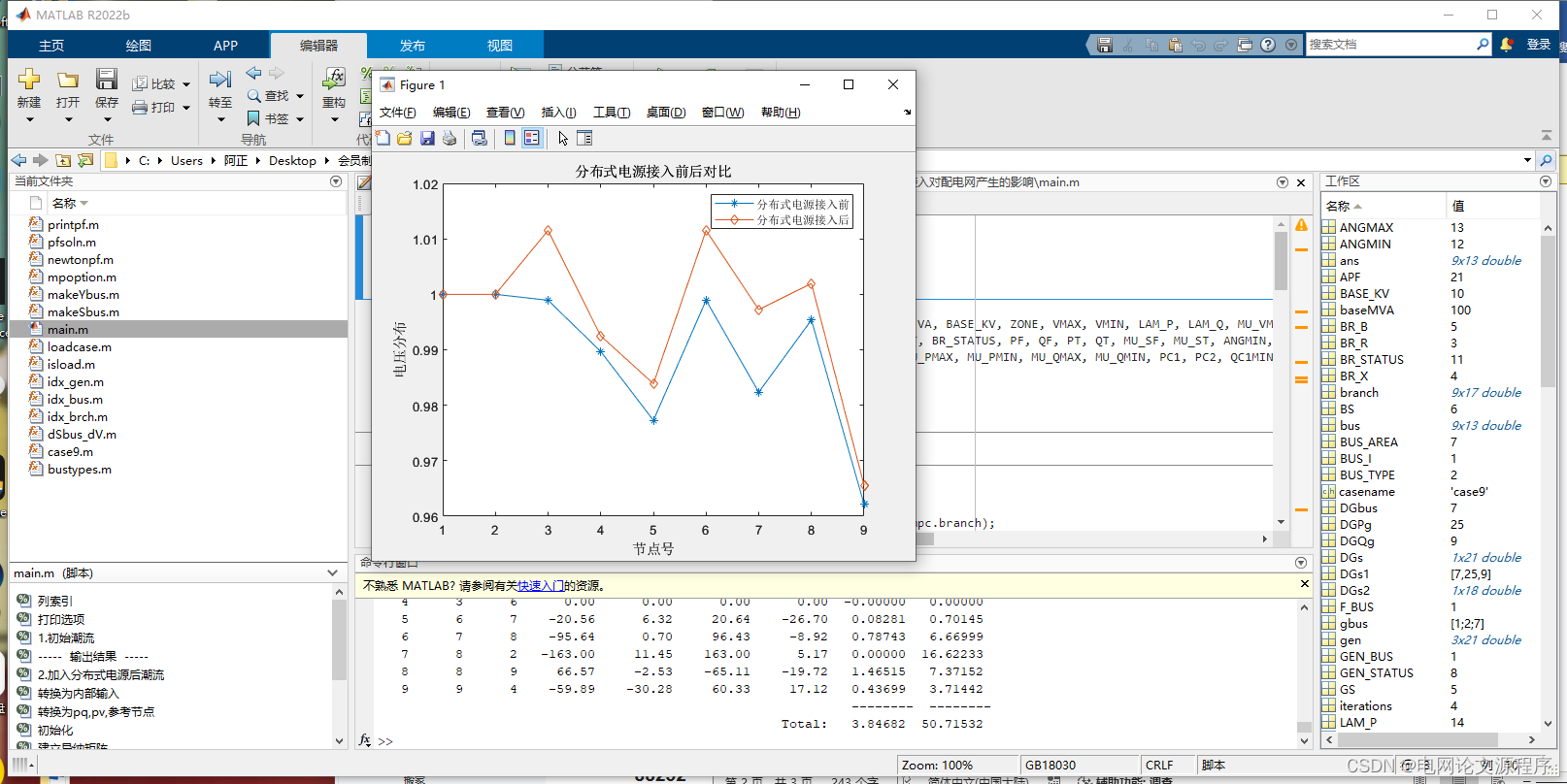Image resolution: width=1567 pixels, height=784 pixels.
Task: Collapse the toolstrip with the up-arrow icon
Action: [x=1547, y=135]
